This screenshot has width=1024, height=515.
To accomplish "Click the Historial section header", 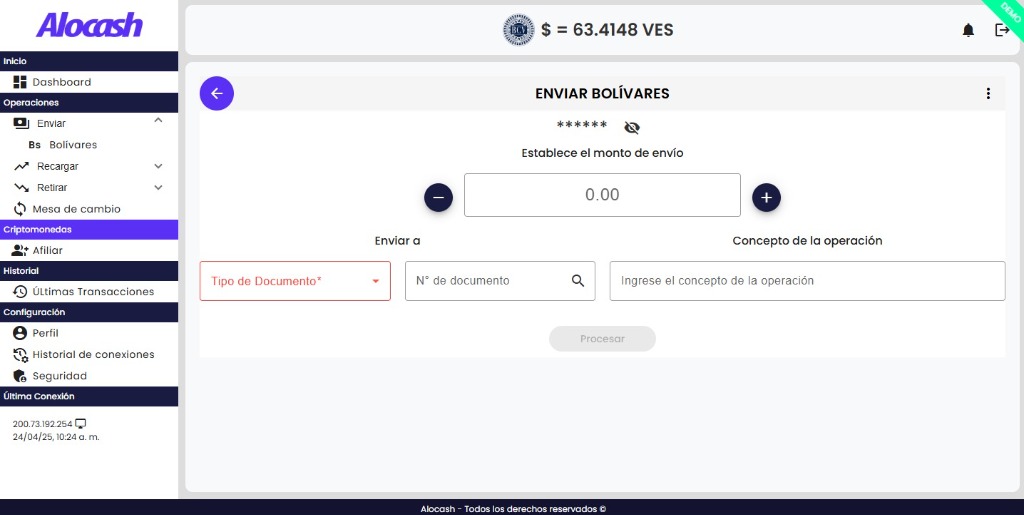I will pyautogui.click(x=89, y=271).
